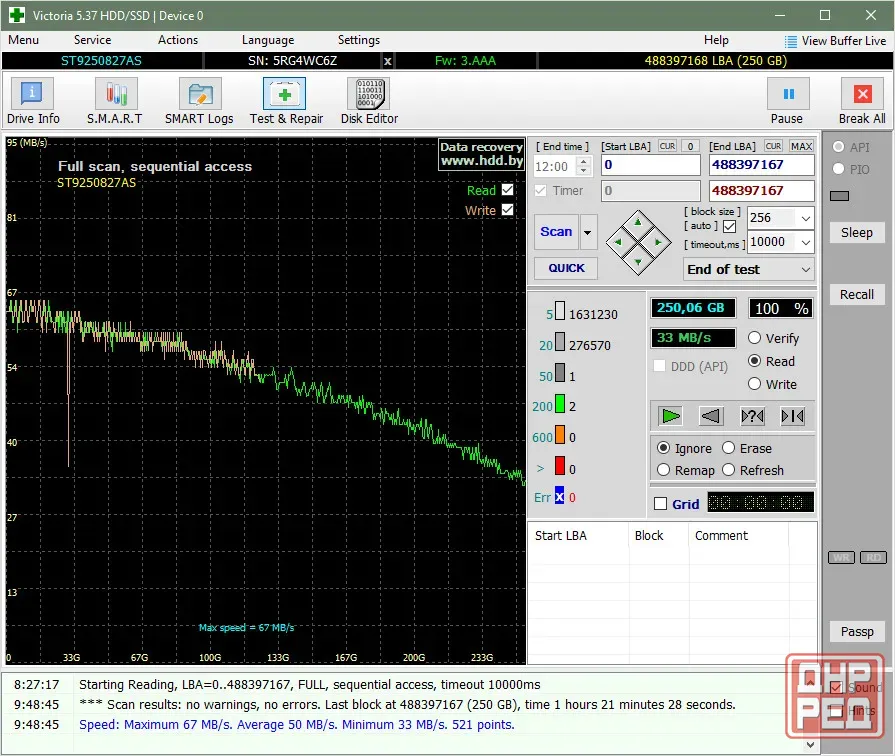895x756 pixels.
Task: Select the Remap radio button
Action: click(663, 470)
